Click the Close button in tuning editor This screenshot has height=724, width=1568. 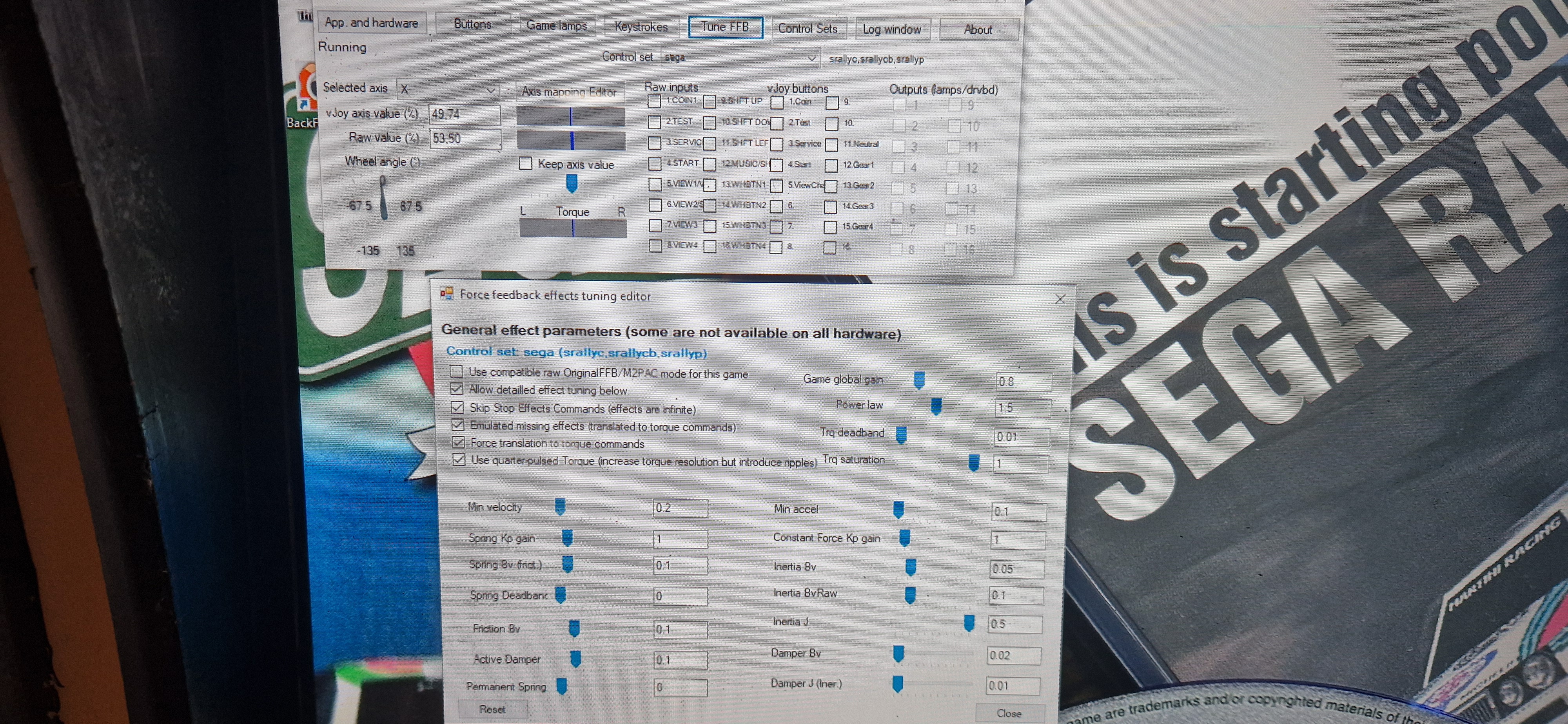pyautogui.click(x=1009, y=713)
